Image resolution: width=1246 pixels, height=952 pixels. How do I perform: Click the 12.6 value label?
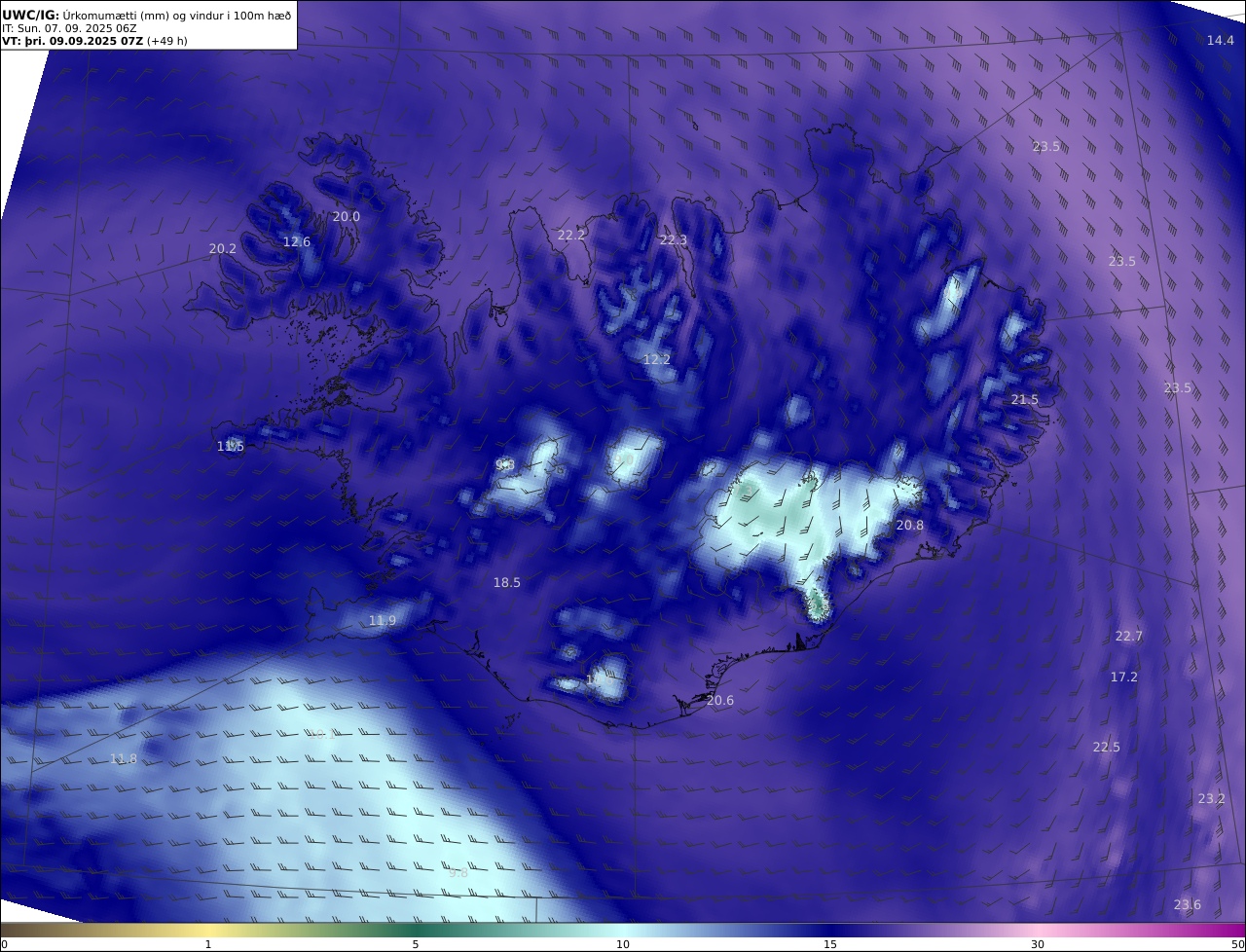(297, 241)
